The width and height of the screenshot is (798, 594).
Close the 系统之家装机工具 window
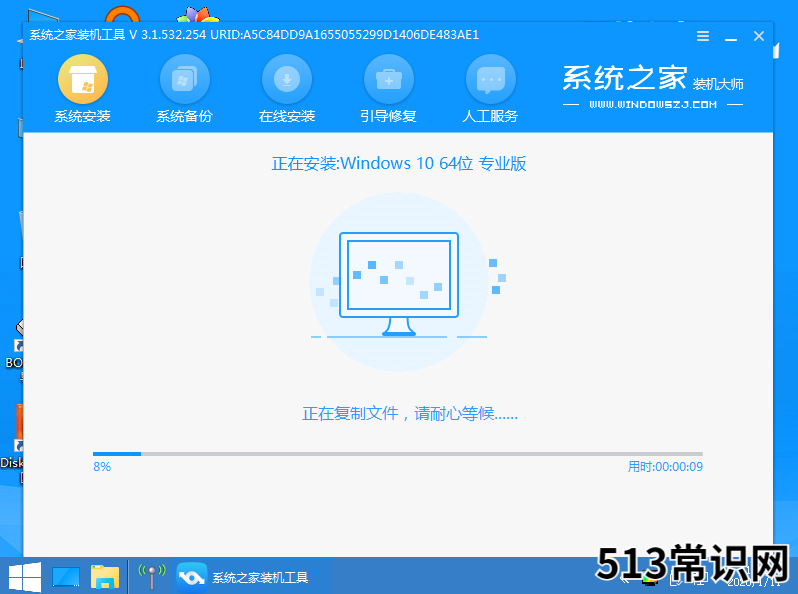[759, 36]
